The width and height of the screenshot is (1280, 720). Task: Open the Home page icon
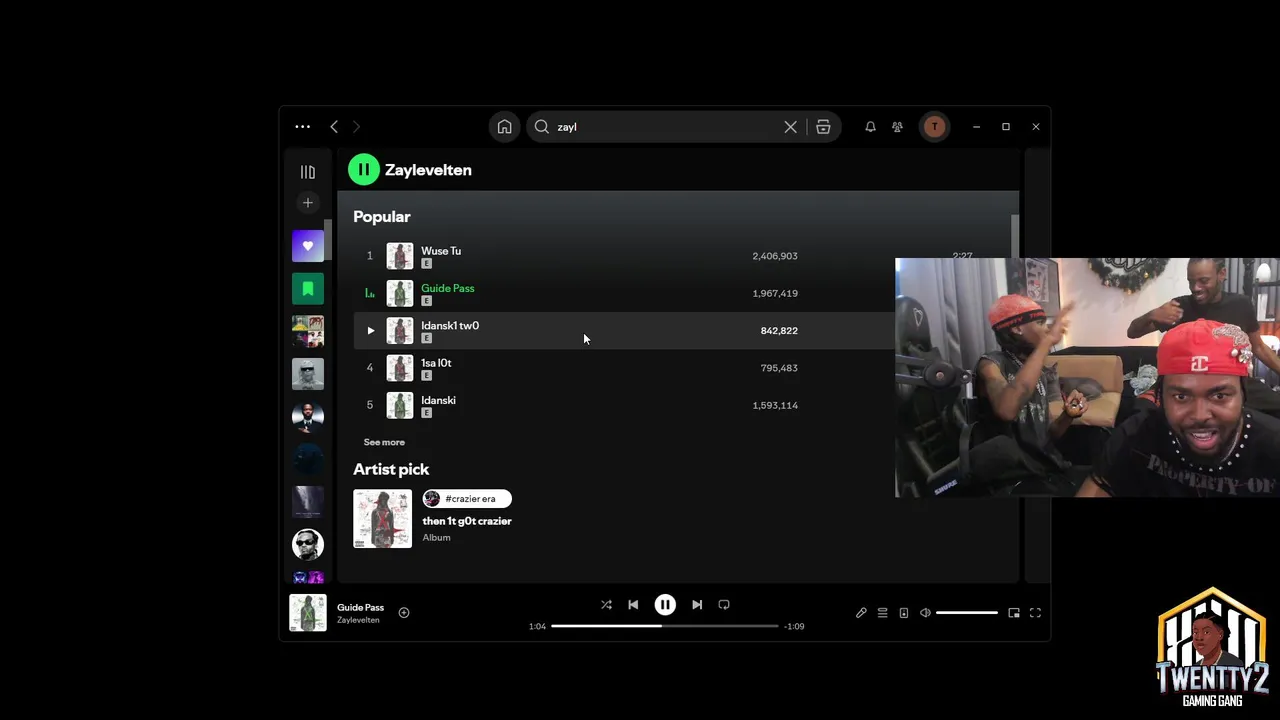tap(504, 127)
